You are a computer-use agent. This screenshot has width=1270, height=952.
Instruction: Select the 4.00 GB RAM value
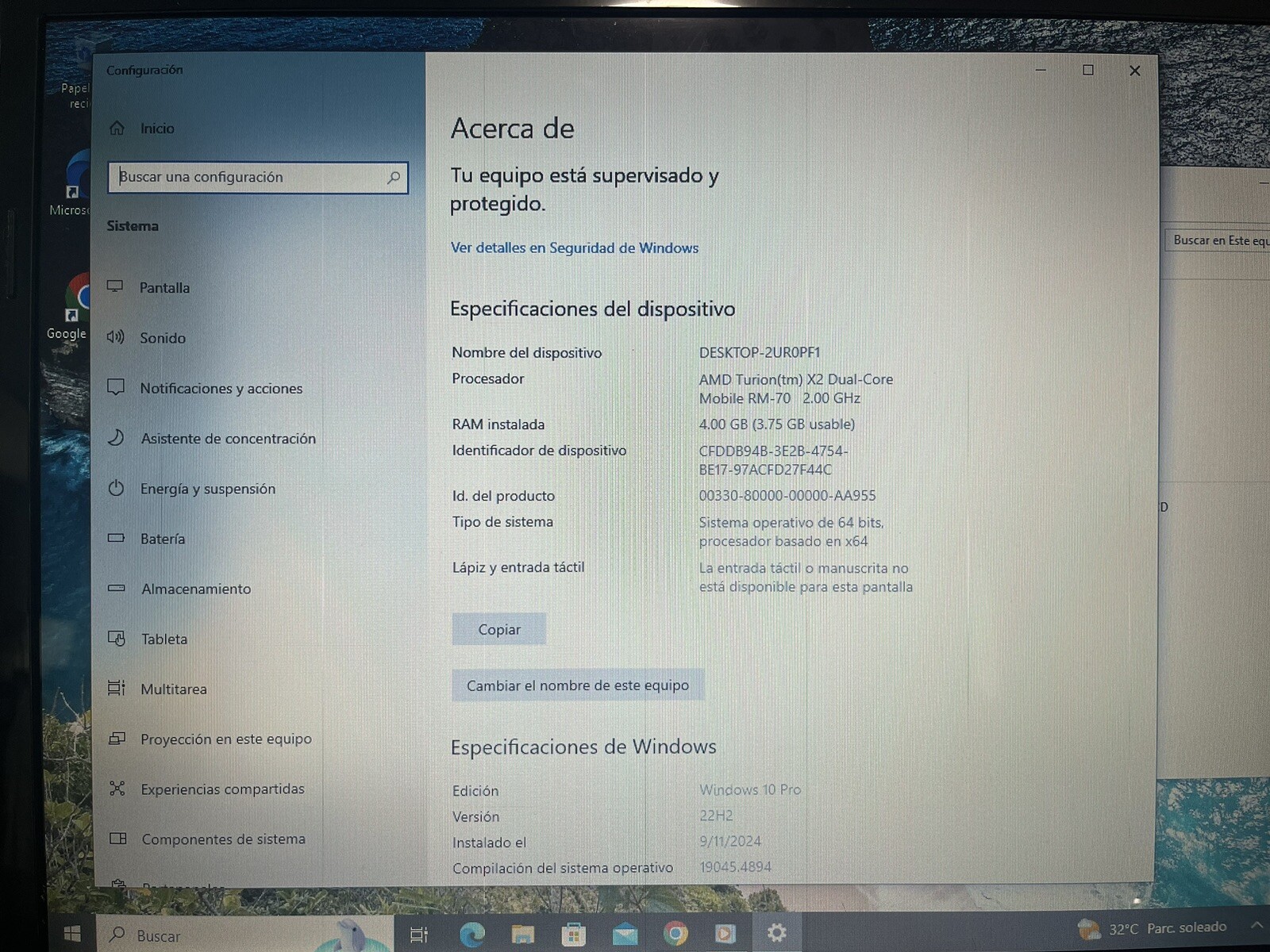click(x=777, y=424)
